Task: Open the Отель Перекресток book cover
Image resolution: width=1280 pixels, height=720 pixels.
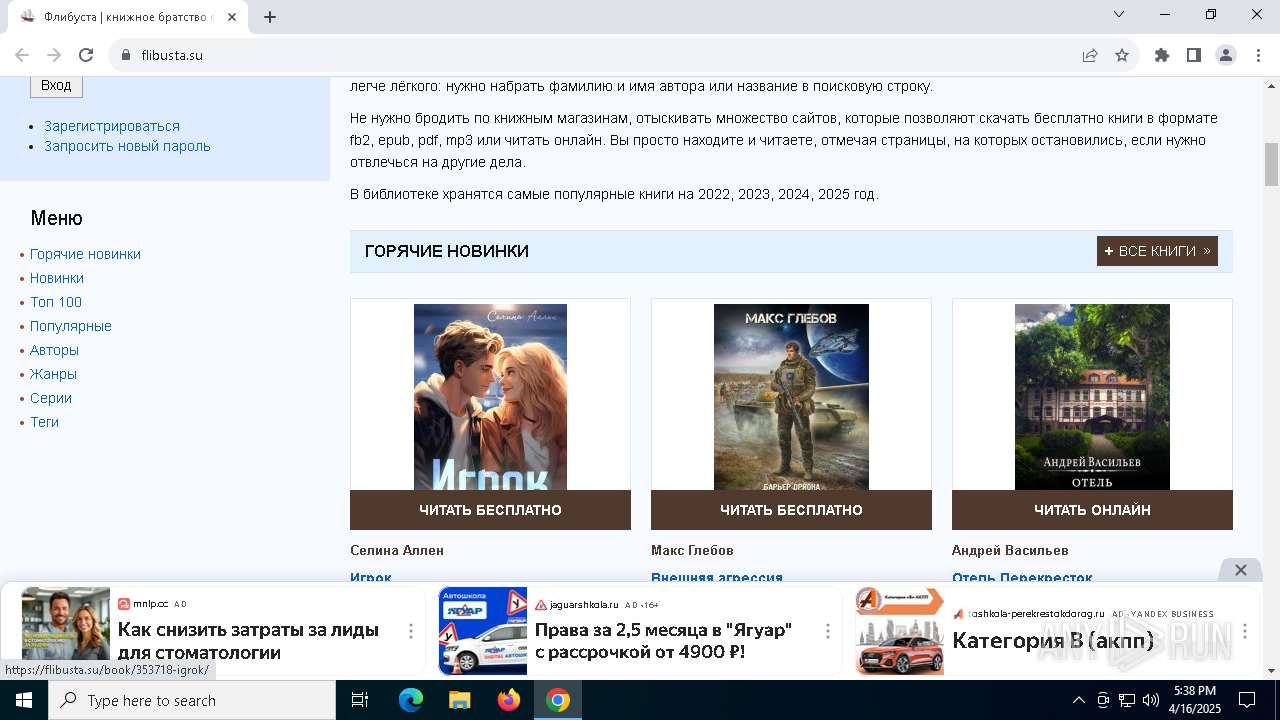Action: (x=1092, y=397)
